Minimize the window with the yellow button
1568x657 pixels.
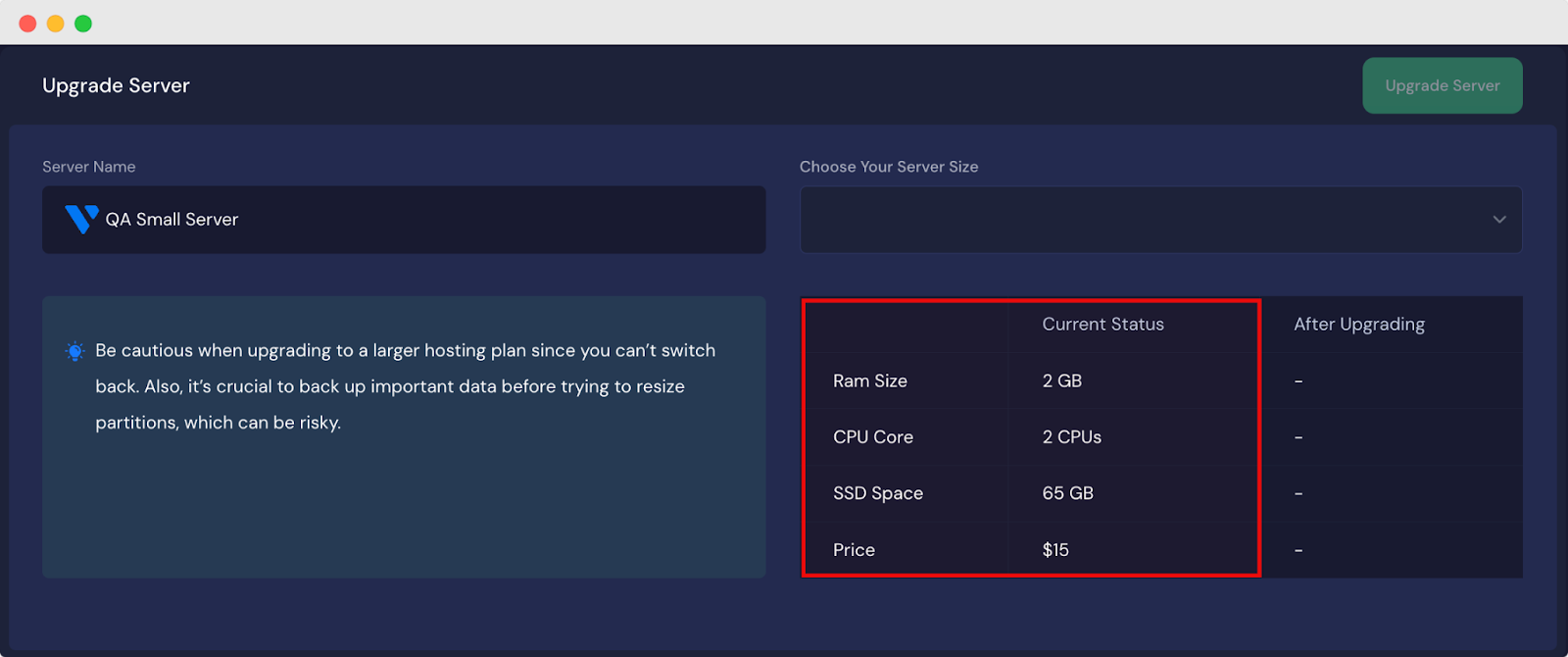point(56,24)
